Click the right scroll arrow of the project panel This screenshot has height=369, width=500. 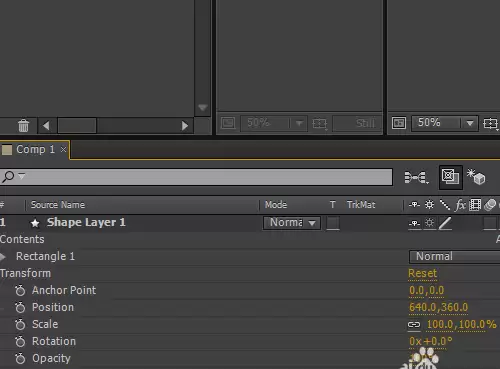pos(185,126)
